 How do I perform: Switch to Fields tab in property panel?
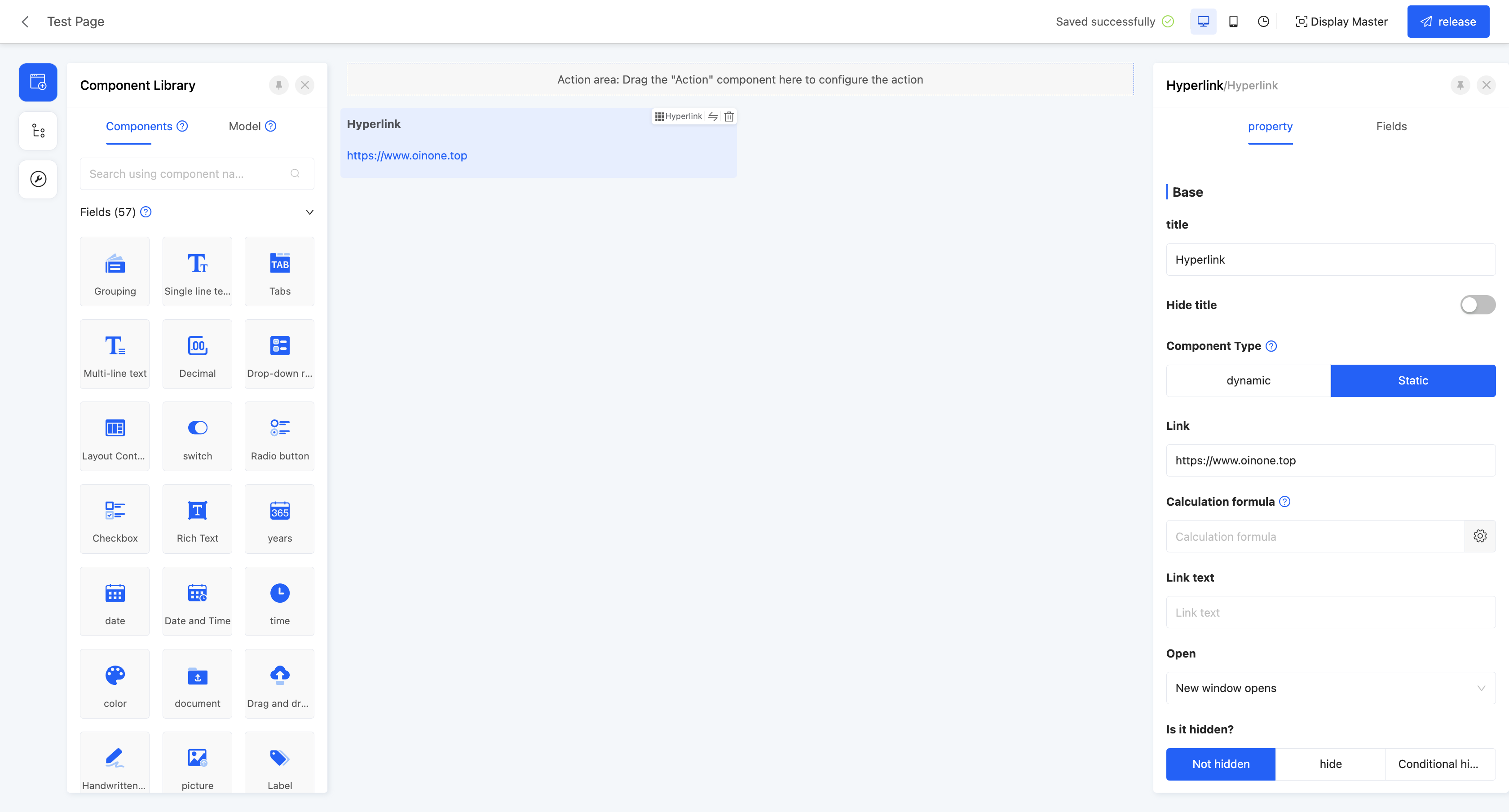pos(1391,127)
